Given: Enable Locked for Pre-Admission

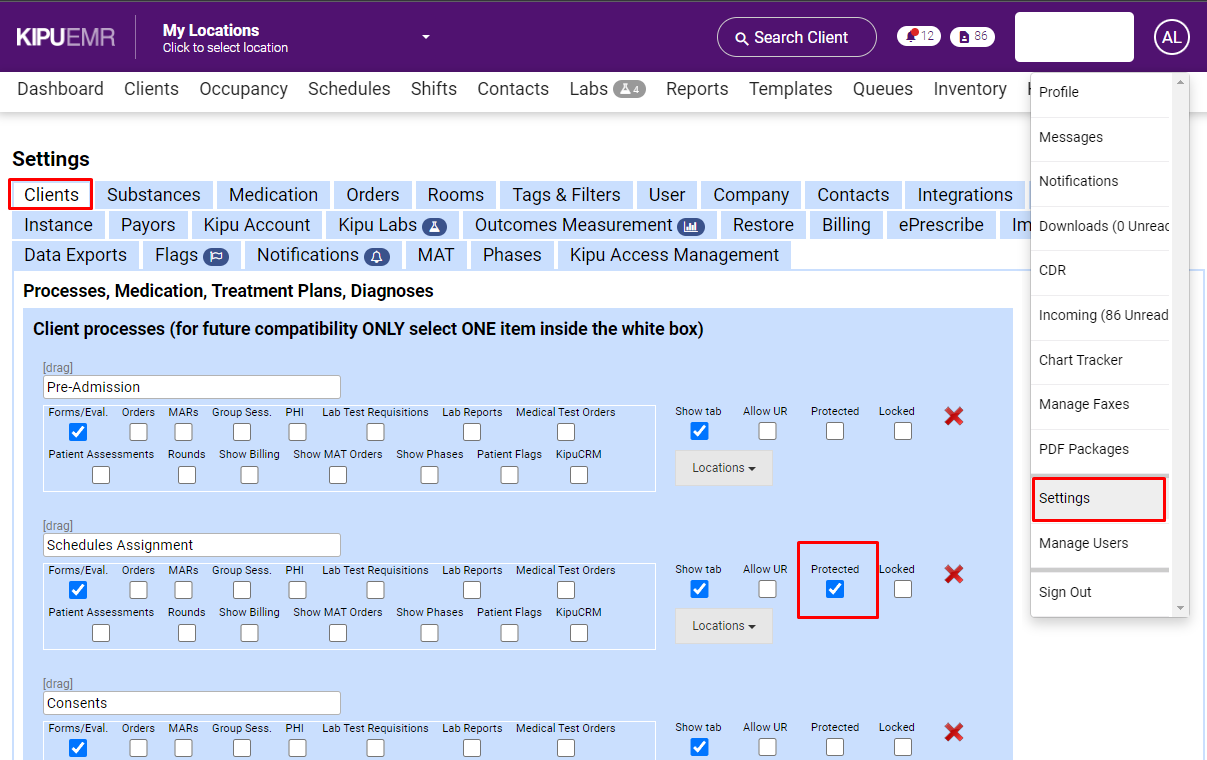Looking at the screenshot, I should [x=903, y=431].
